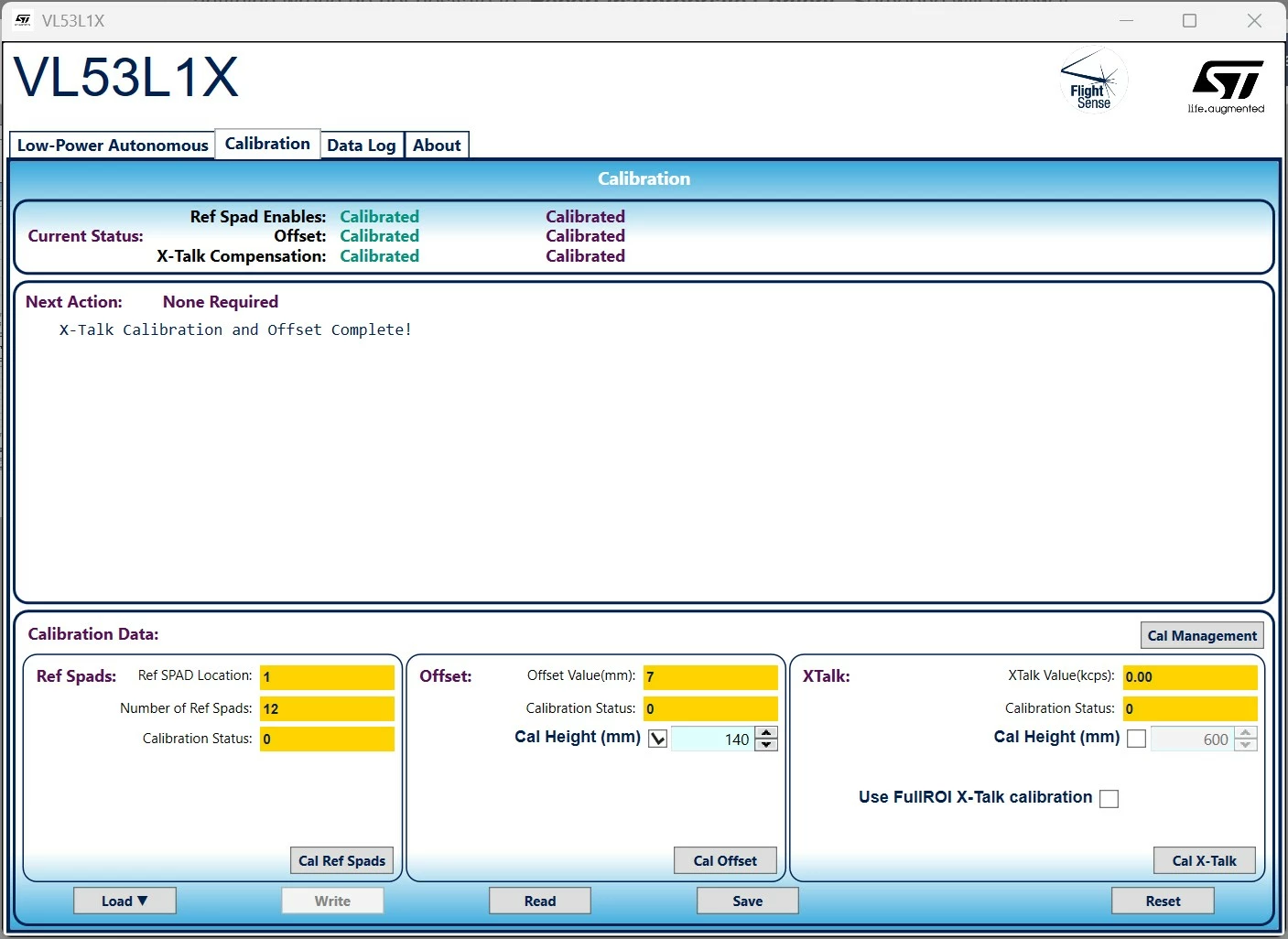This screenshot has width=1288, height=939.
Task: Open the Data Log tab
Action: (x=362, y=146)
